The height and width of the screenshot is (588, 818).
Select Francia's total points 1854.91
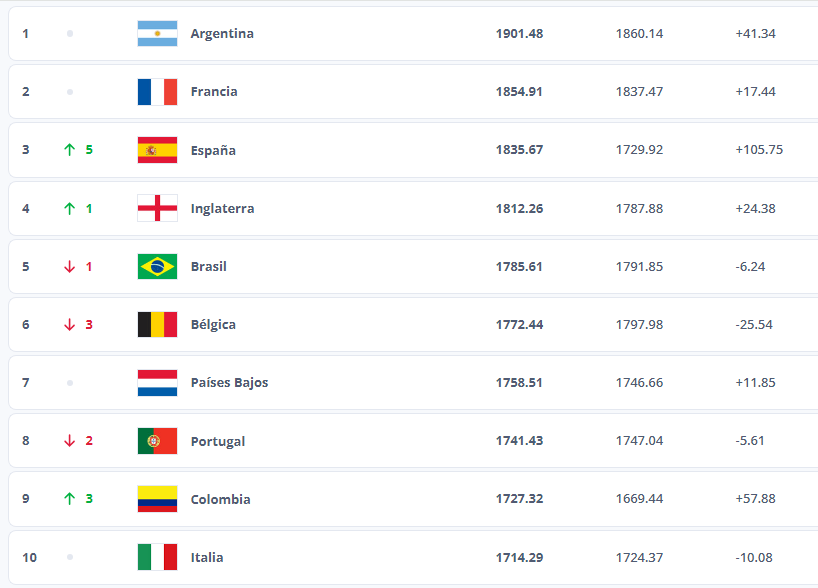click(519, 92)
